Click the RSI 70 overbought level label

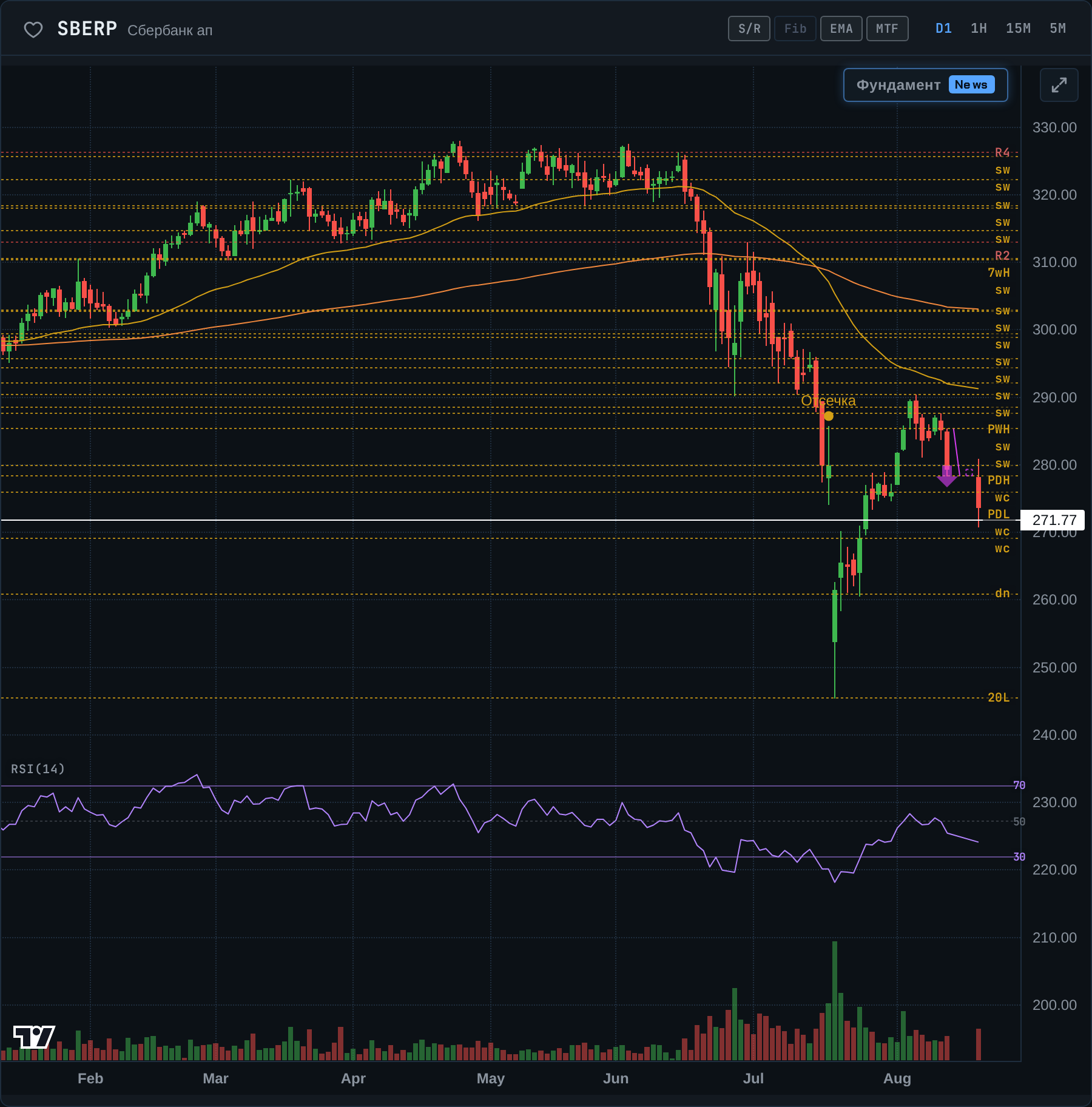(x=1019, y=785)
